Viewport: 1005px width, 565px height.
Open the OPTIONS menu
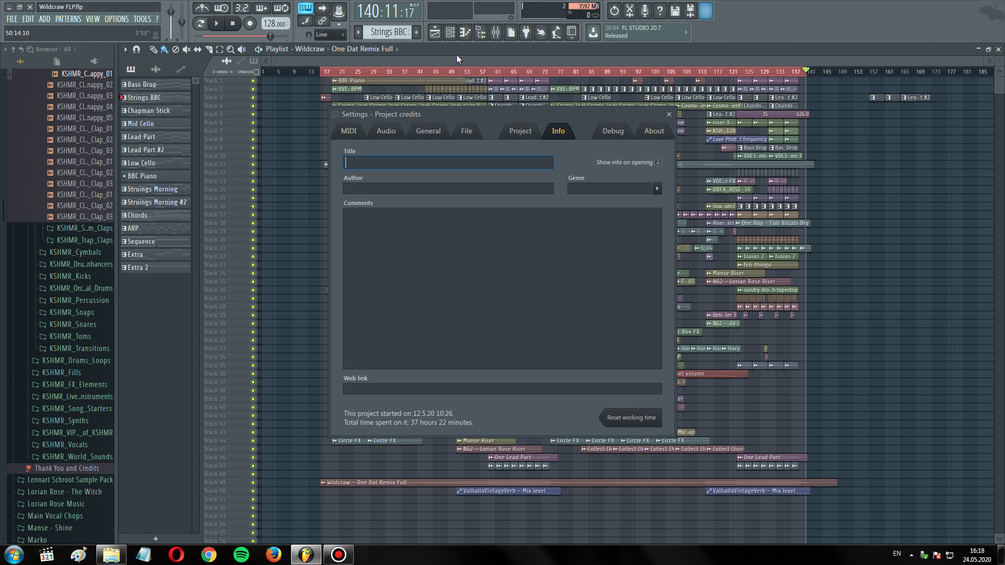(116, 19)
